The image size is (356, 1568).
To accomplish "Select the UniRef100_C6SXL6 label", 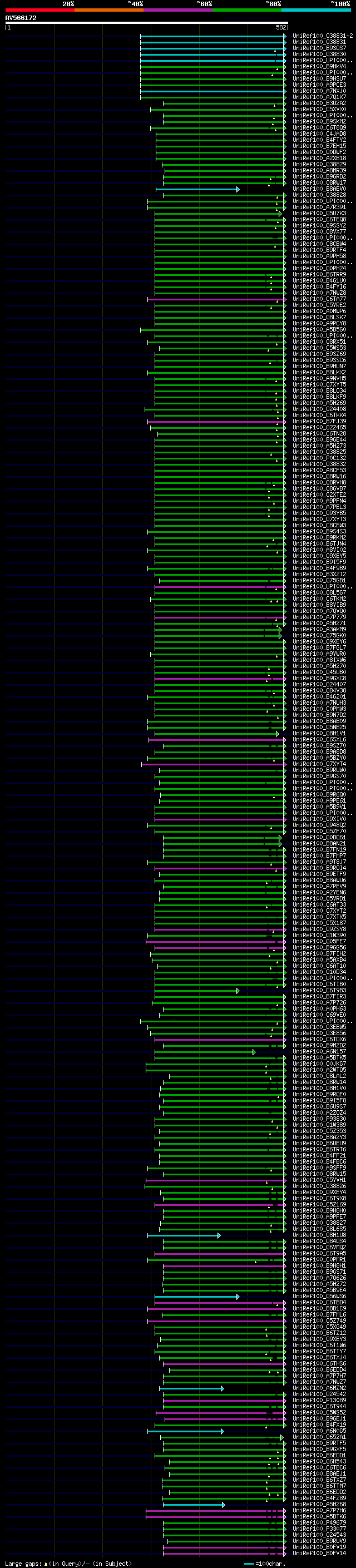I will tap(319, 740).
